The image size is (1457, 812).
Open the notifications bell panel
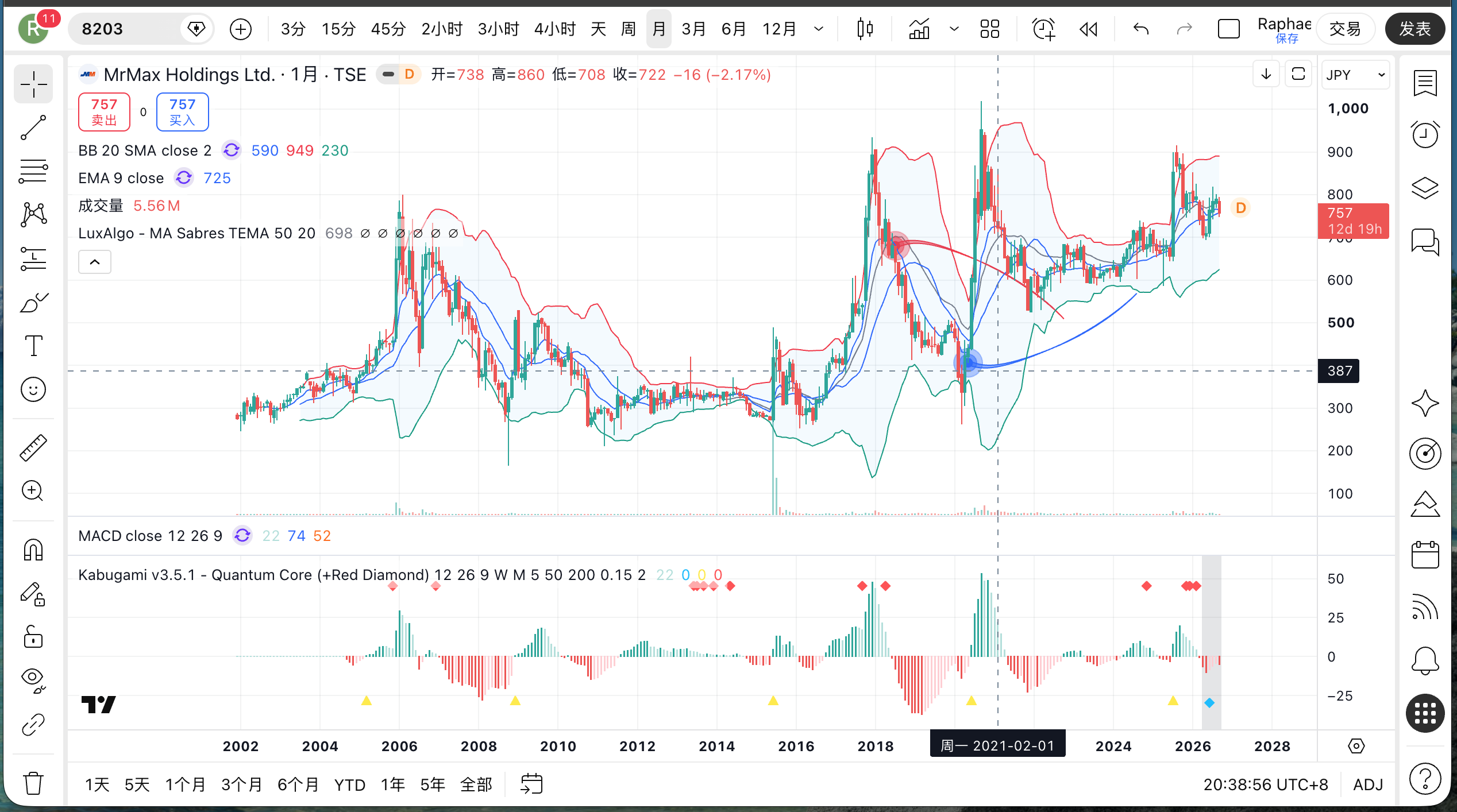(x=1425, y=660)
